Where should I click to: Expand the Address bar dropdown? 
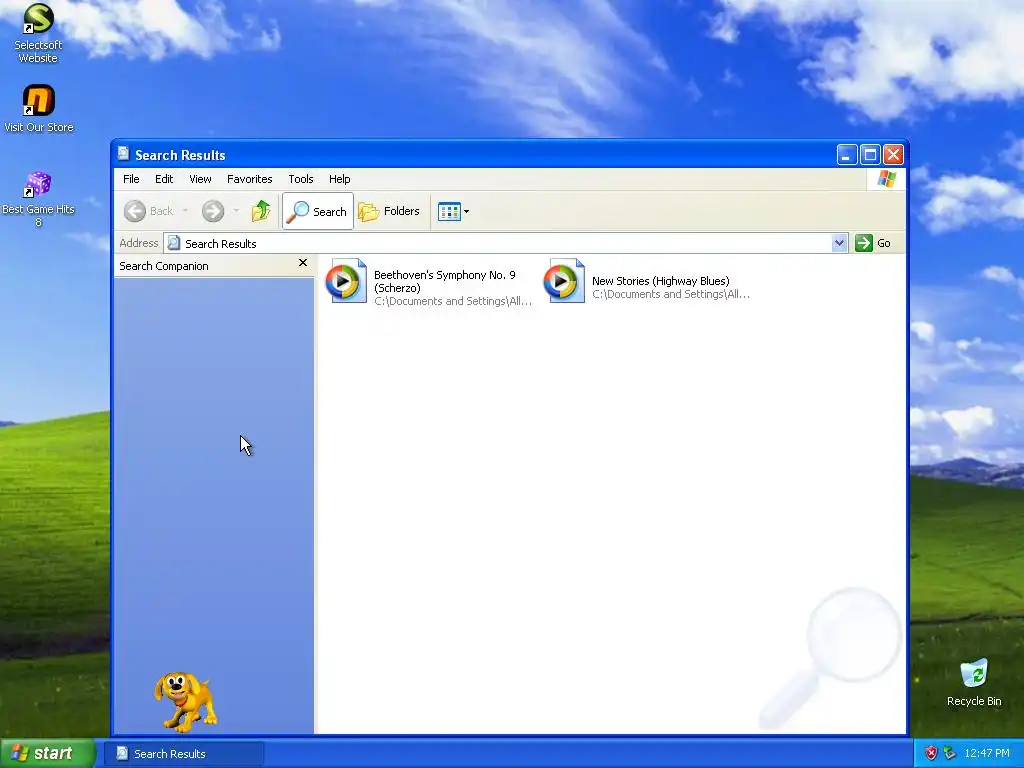pos(839,243)
